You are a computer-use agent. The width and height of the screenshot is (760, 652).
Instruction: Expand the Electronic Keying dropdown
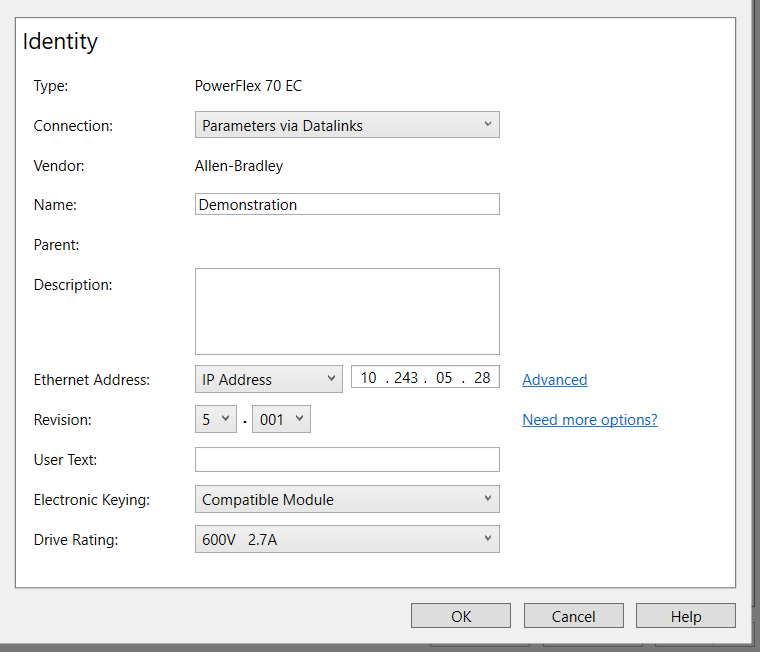(x=346, y=500)
